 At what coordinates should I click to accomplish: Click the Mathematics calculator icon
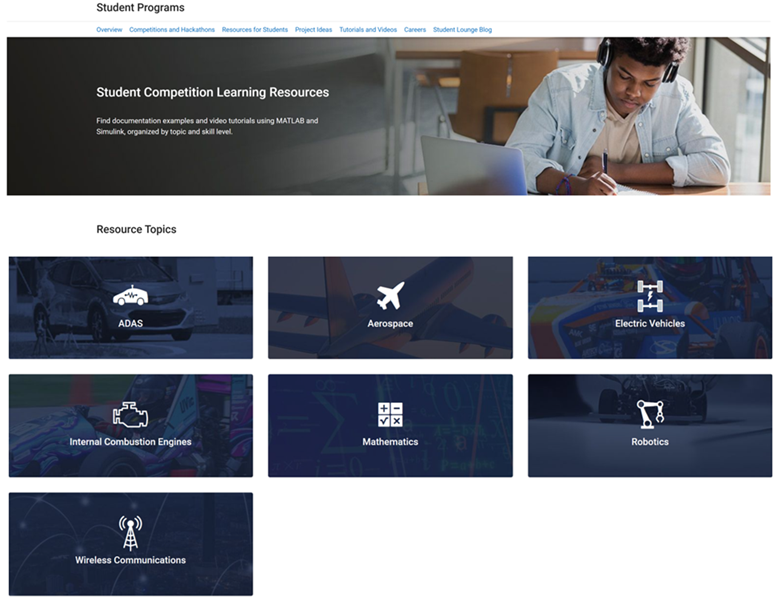tap(390, 415)
